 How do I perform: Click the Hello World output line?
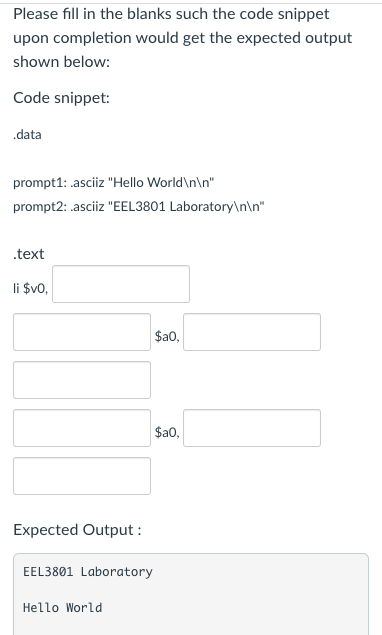point(63,607)
